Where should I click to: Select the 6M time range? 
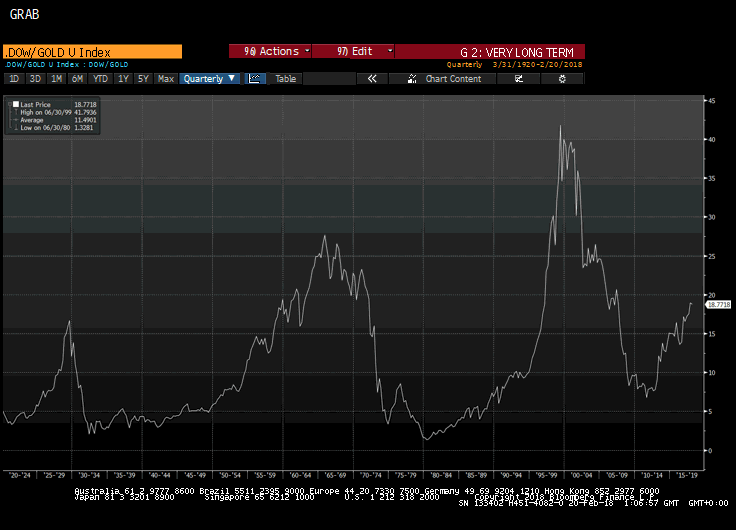point(77,79)
